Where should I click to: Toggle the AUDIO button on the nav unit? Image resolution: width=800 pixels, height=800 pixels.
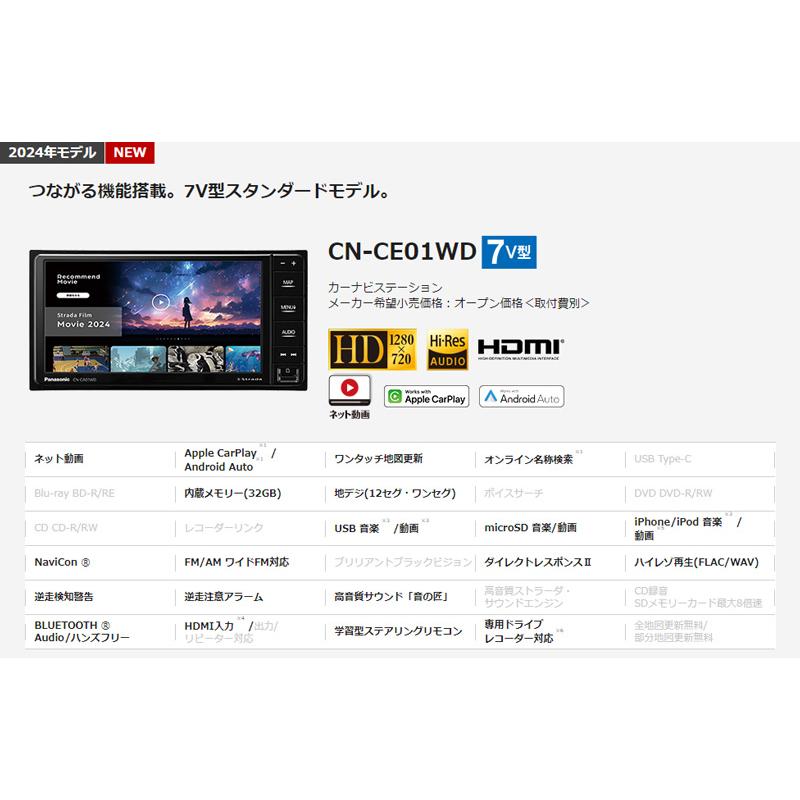pyautogui.click(x=289, y=331)
